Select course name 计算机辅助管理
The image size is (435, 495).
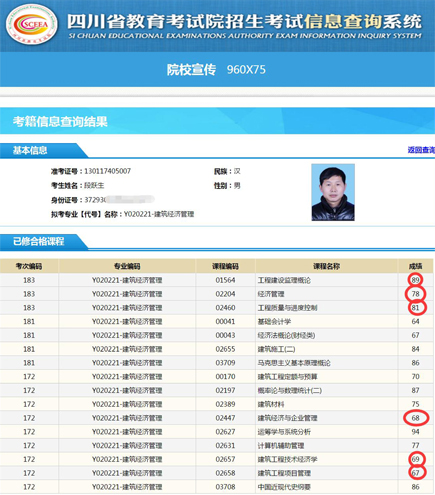(281, 446)
